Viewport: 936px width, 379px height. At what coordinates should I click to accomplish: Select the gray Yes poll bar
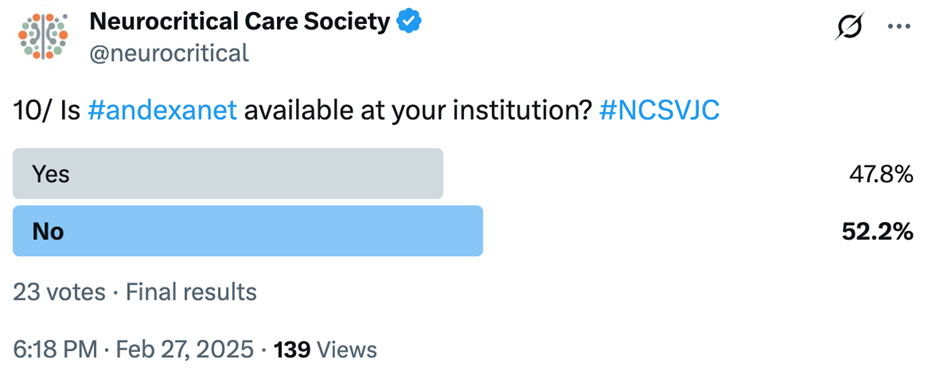(x=228, y=174)
